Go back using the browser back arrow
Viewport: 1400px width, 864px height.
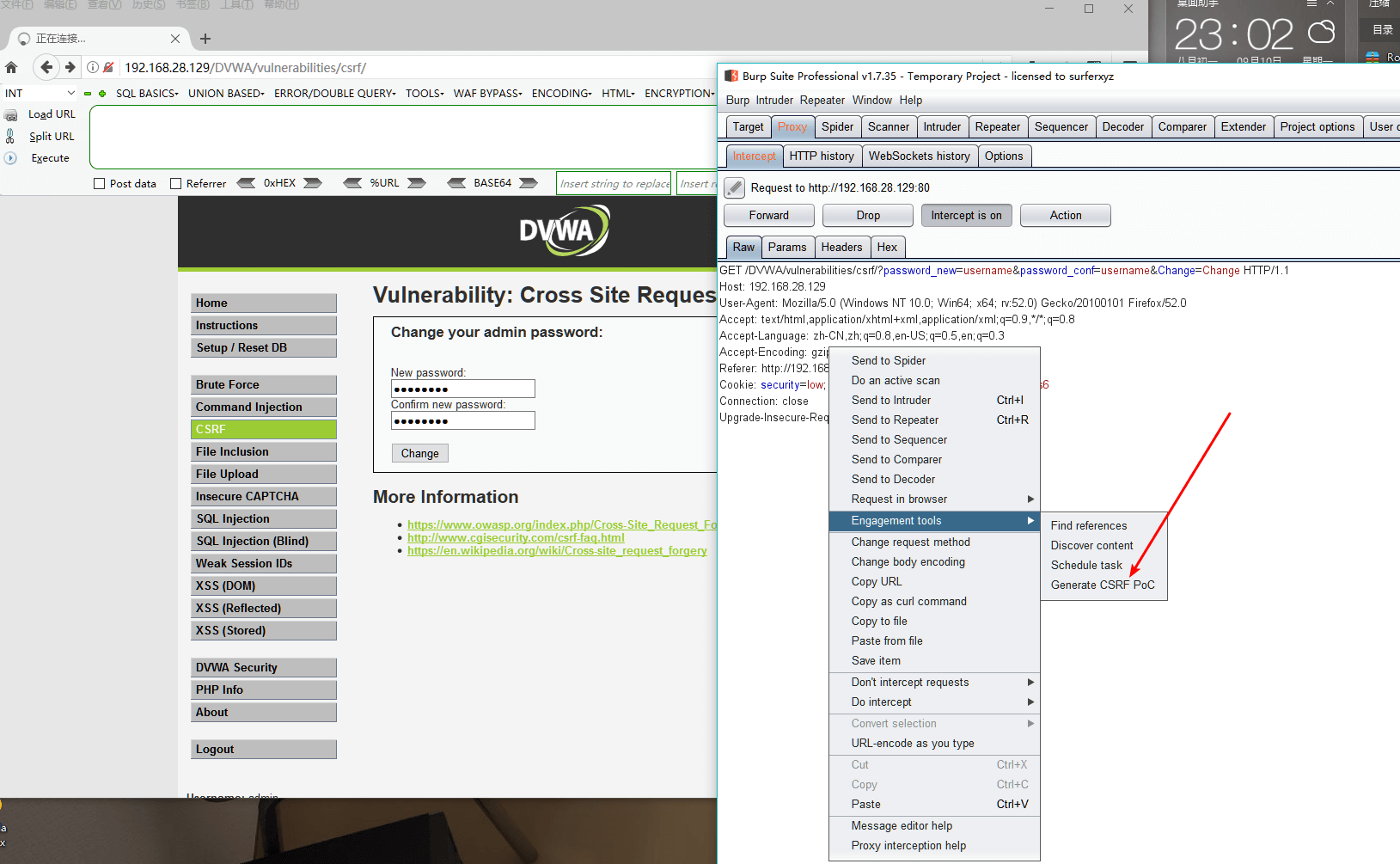(46, 67)
